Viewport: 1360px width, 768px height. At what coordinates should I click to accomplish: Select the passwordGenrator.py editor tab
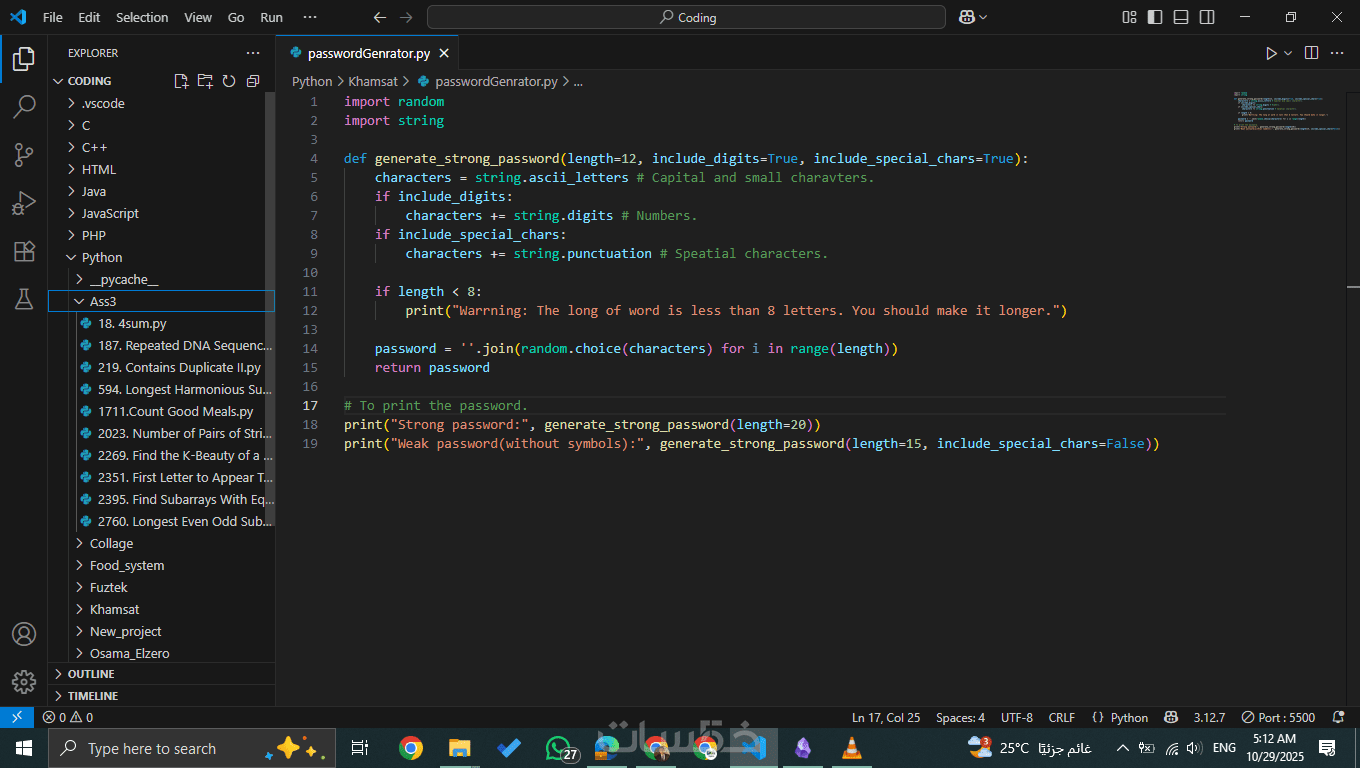367,54
